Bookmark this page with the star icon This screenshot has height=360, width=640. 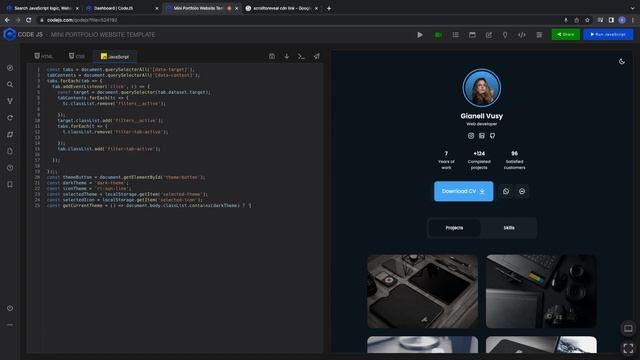point(587,20)
